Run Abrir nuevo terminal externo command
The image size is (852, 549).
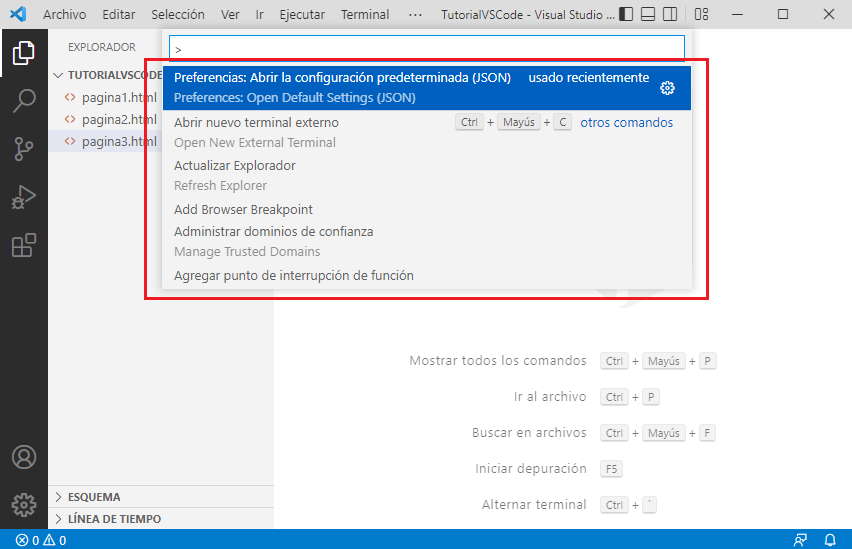(427, 132)
